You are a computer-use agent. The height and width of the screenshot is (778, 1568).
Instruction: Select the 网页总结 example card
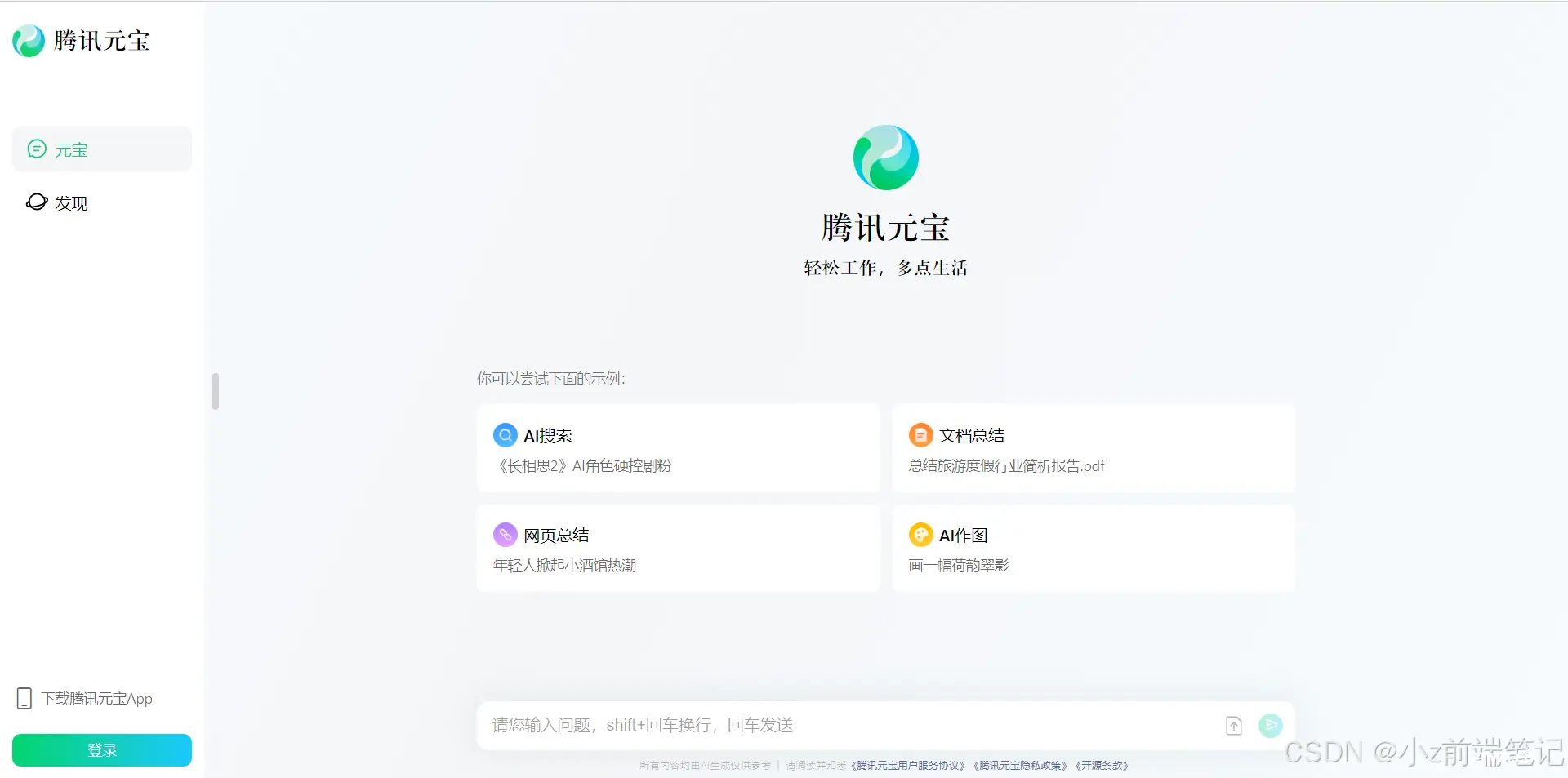pos(679,548)
